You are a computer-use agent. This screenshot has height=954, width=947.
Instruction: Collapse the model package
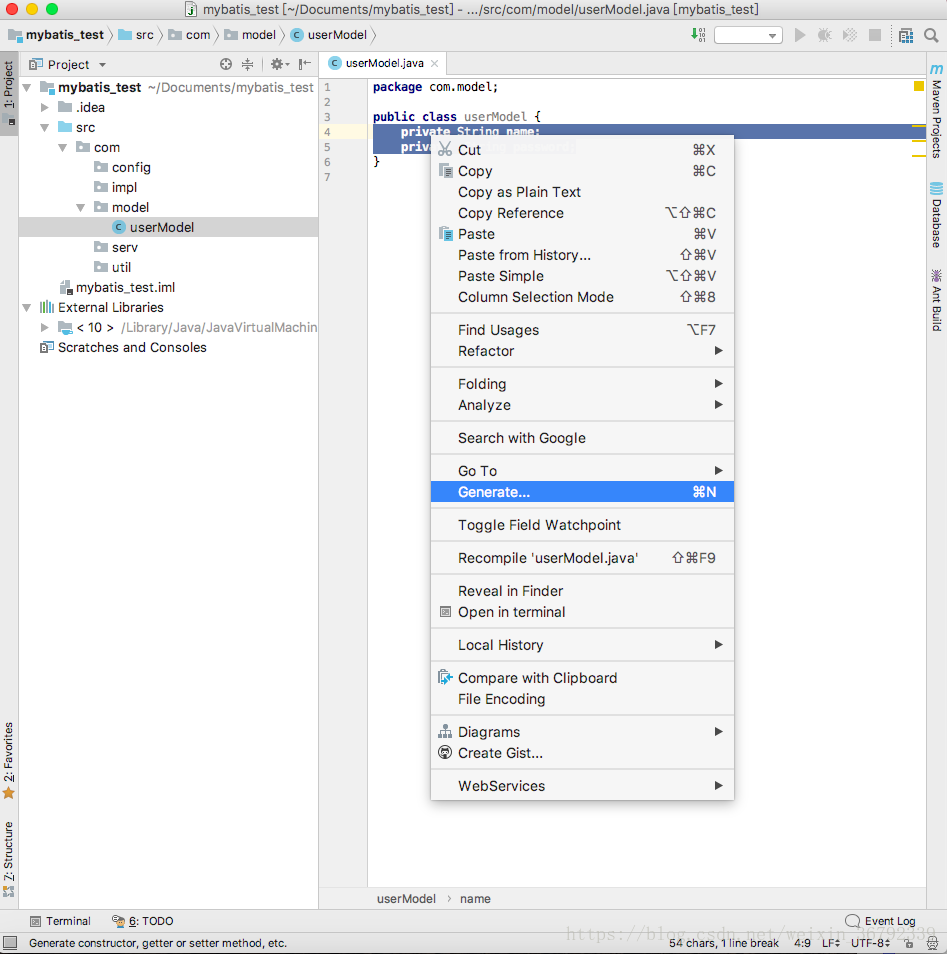[x=80, y=207]
